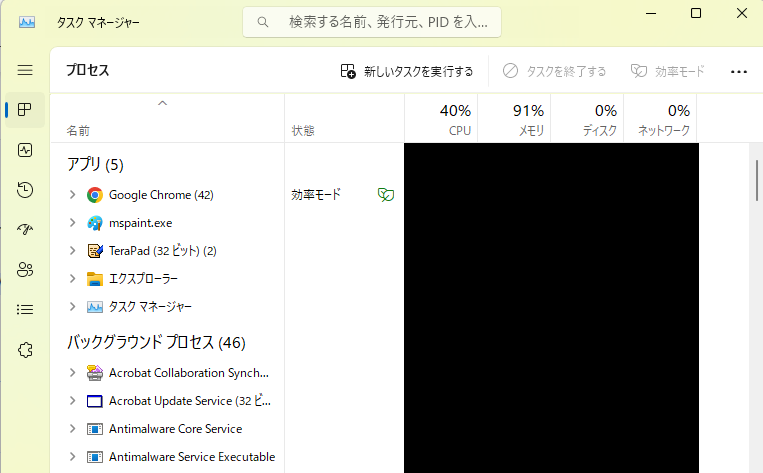Click the Antimalware Service Executable icon
Viewport: 763px width, 473px height.
tap(95, 457)
